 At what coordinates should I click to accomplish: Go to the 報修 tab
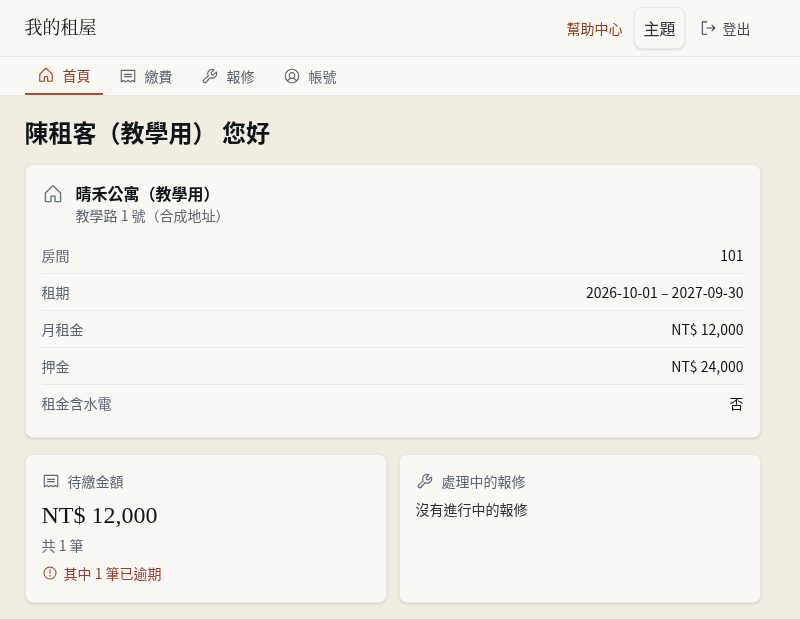(x=228, y=76)
